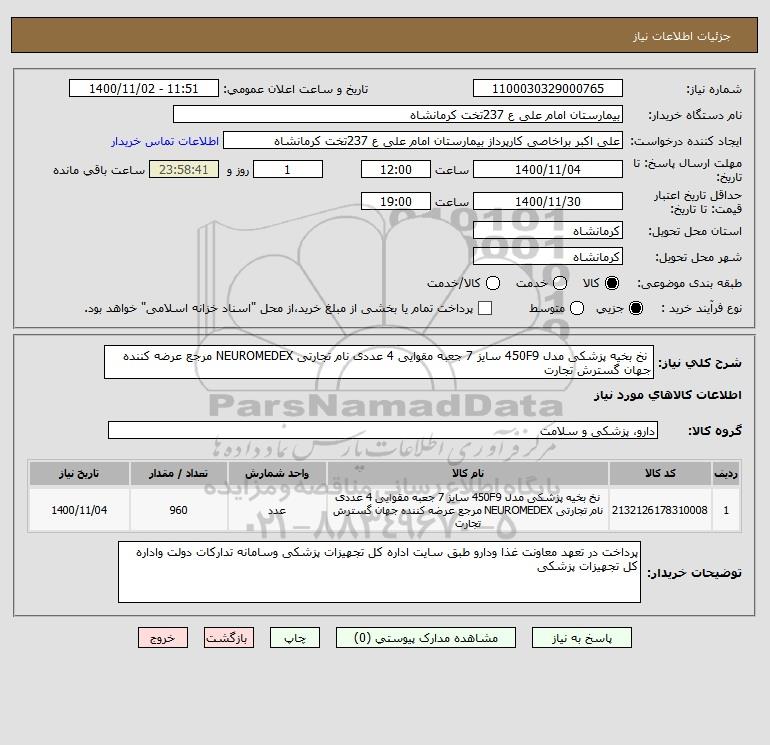This screenshot has height=745, width=770.
Task: Click the بازگشت back button
Action: (x=229, y=637)
